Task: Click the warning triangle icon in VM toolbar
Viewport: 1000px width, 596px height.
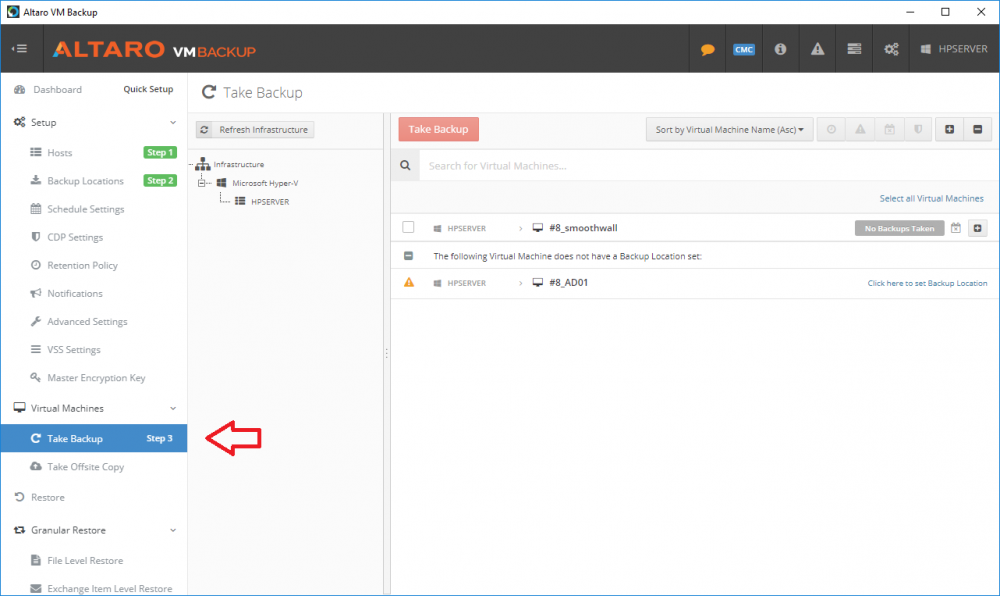Action: 860,129
